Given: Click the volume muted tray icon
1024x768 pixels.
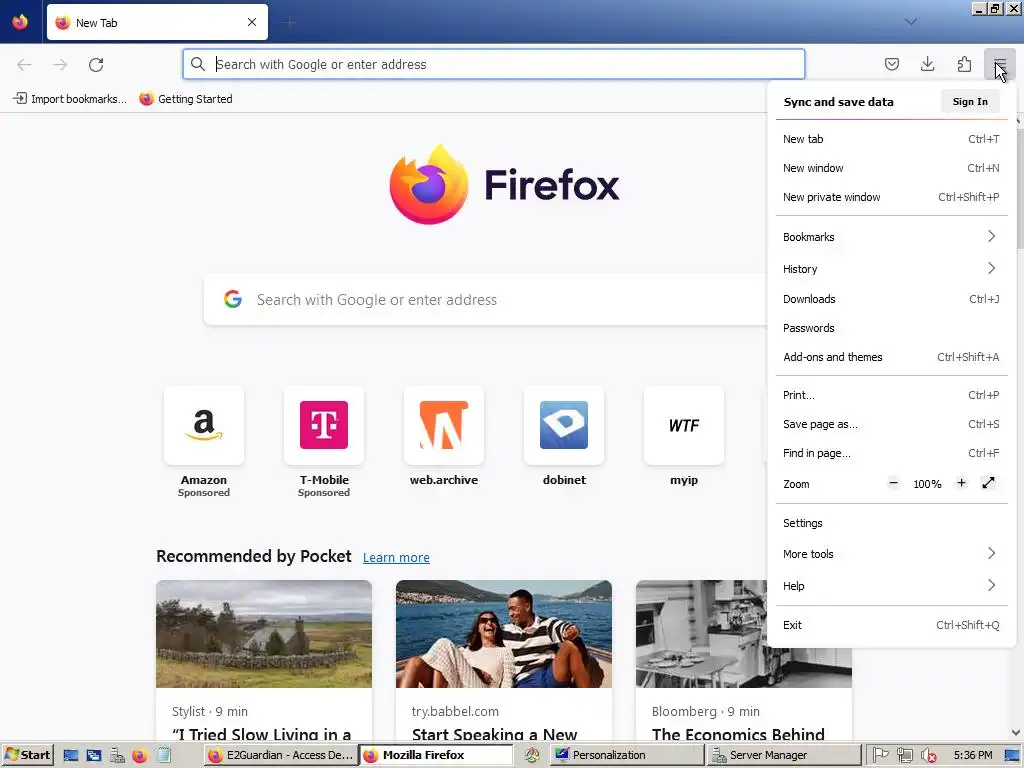Looking at the screenshot, I should tap(928, 756).
